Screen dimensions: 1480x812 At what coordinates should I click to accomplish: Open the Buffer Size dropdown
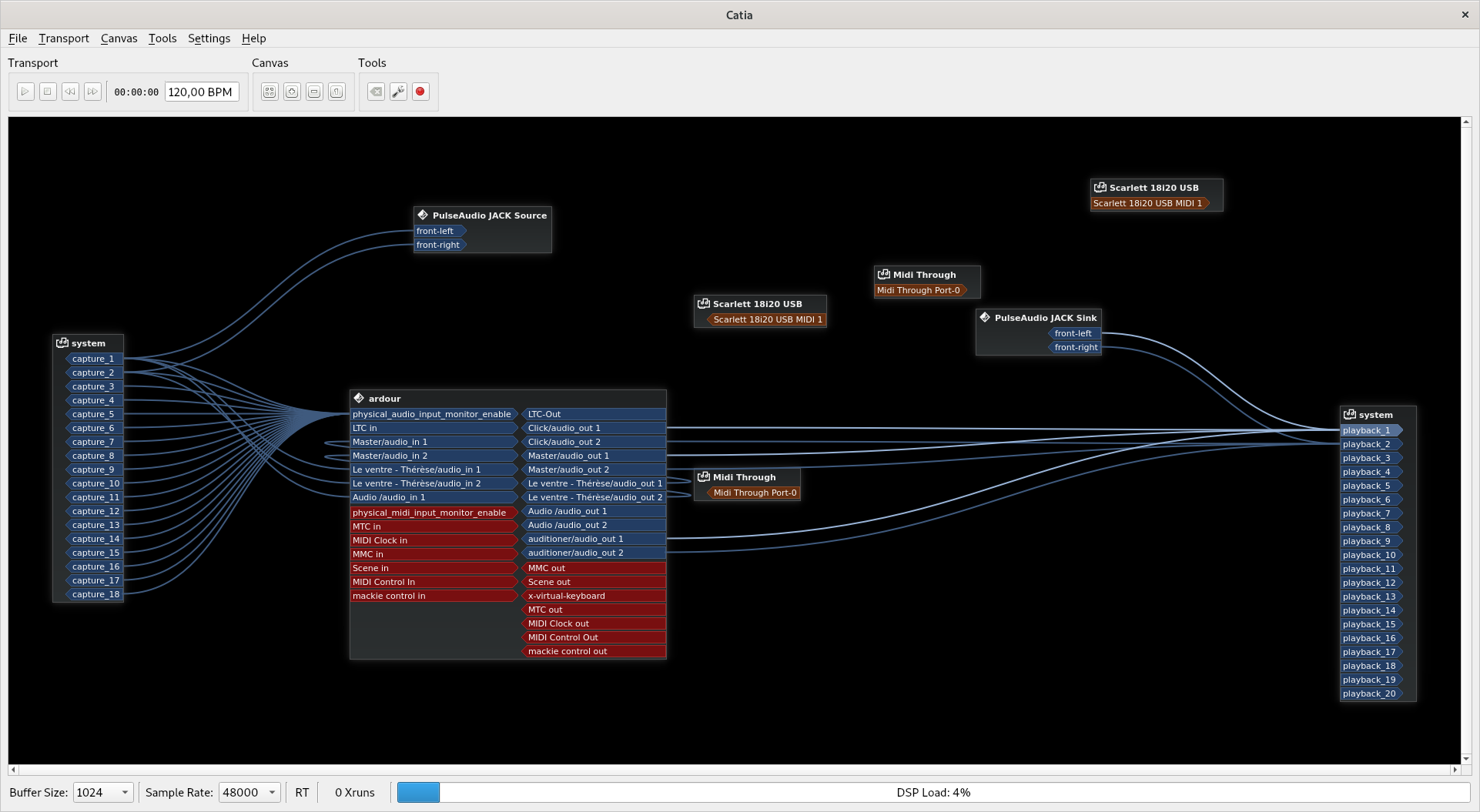103,792
